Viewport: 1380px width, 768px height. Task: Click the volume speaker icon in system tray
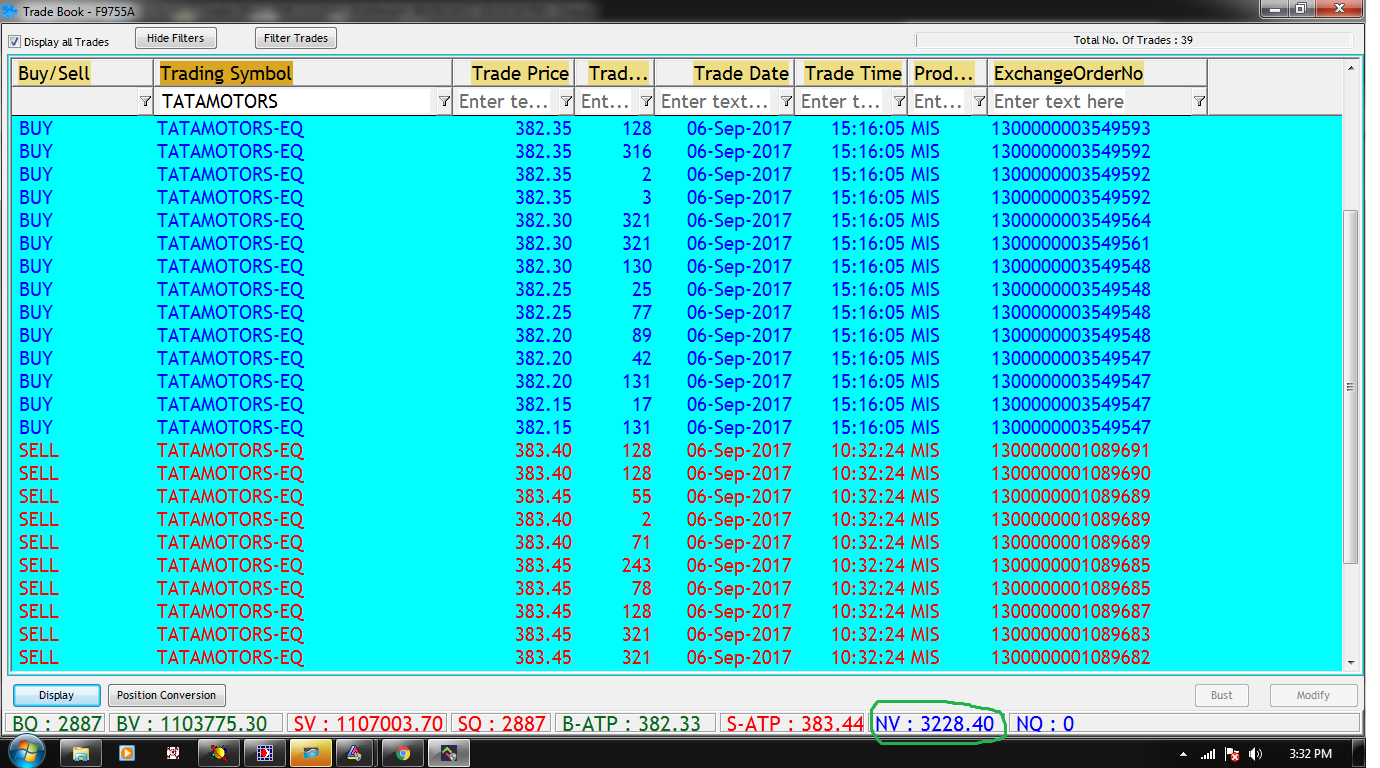1255,754
